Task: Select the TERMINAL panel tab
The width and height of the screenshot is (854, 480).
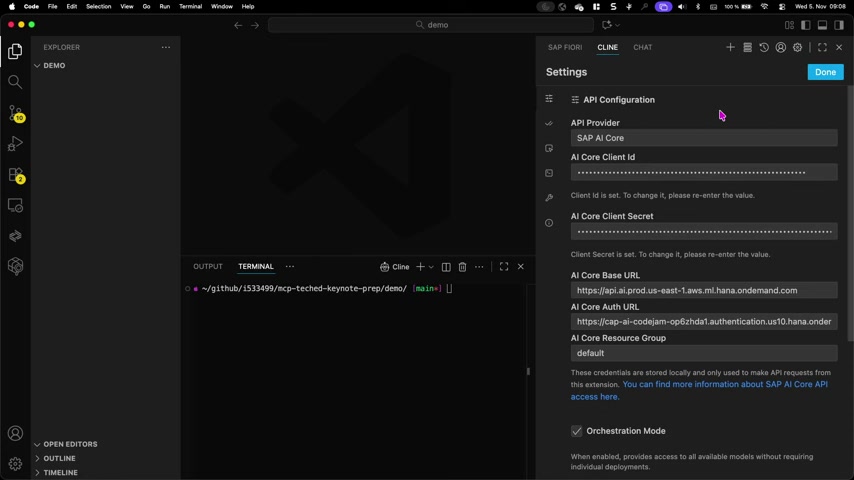Action: (x=255, y=266)
